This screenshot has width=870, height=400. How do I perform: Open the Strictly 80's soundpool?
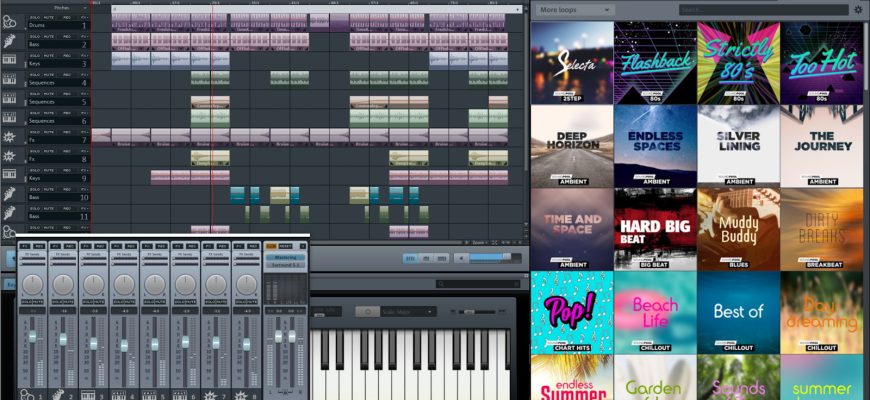(738, 63)
